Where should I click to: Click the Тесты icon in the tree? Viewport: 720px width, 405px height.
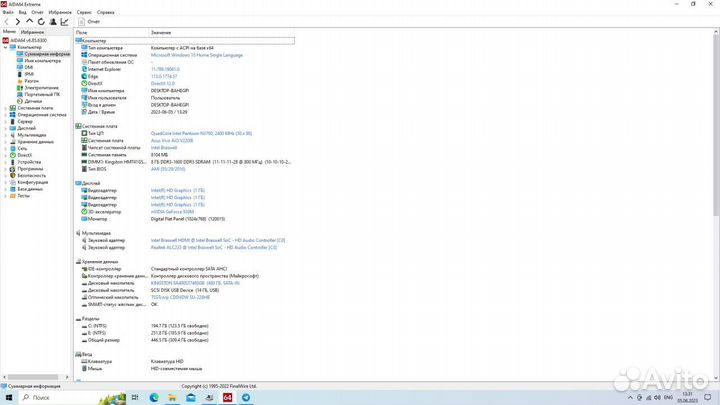click(12, 196)
